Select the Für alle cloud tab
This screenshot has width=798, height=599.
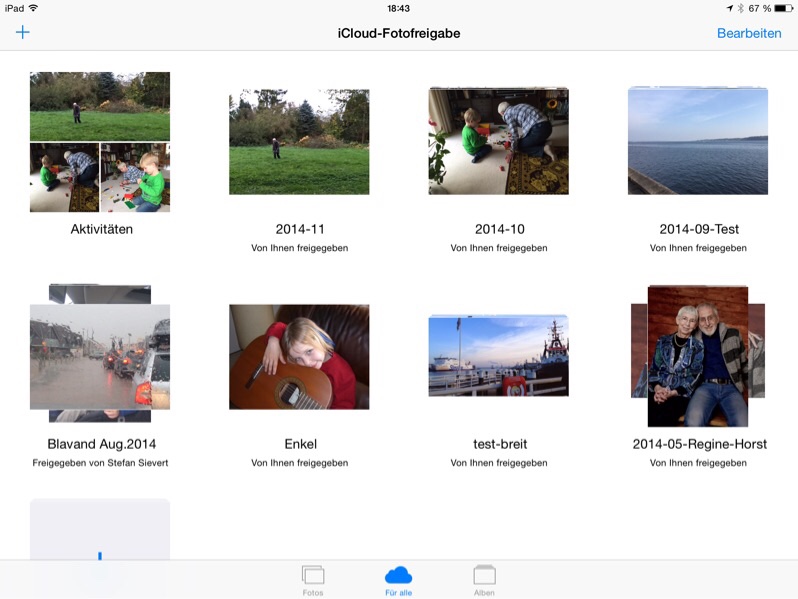point(398,579)
